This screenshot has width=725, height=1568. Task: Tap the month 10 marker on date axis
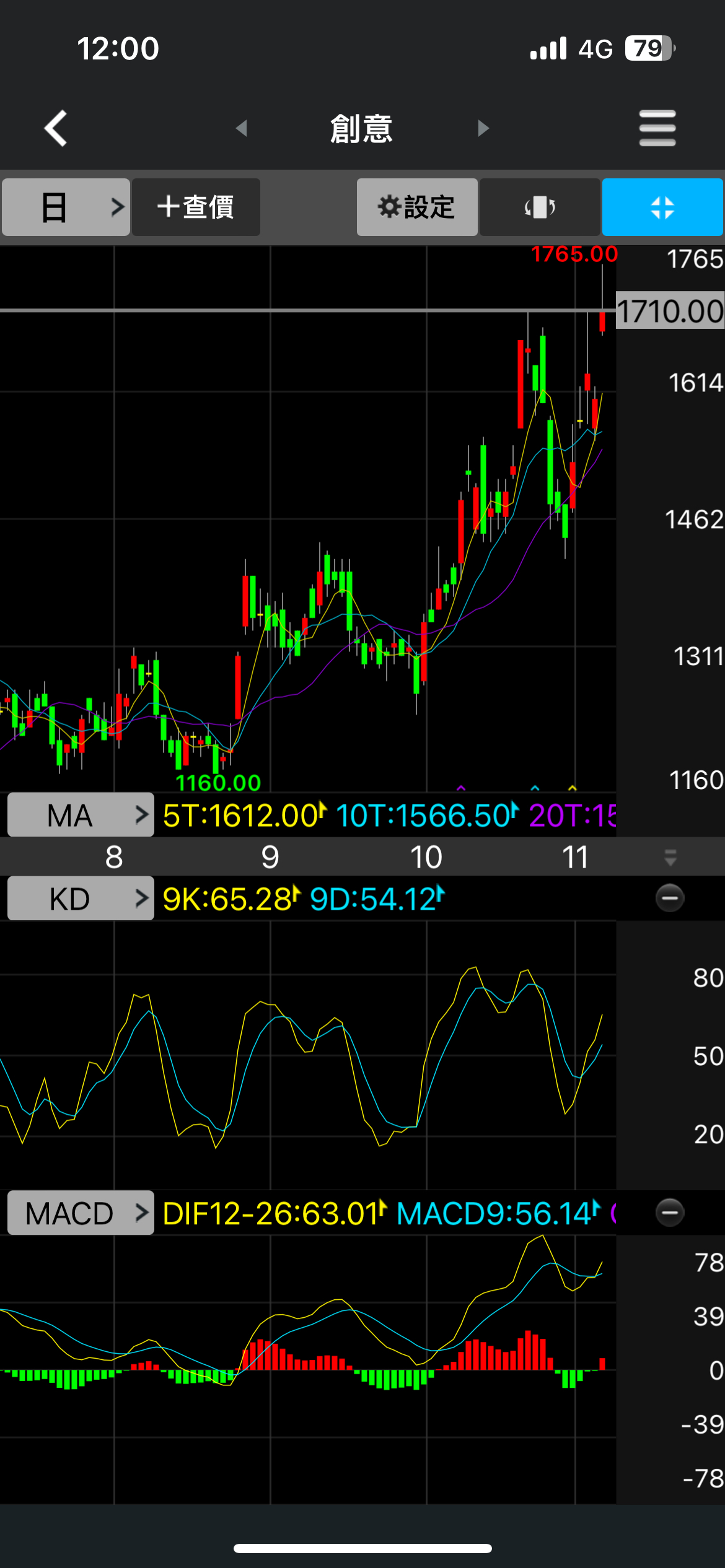tap(426, 857)
